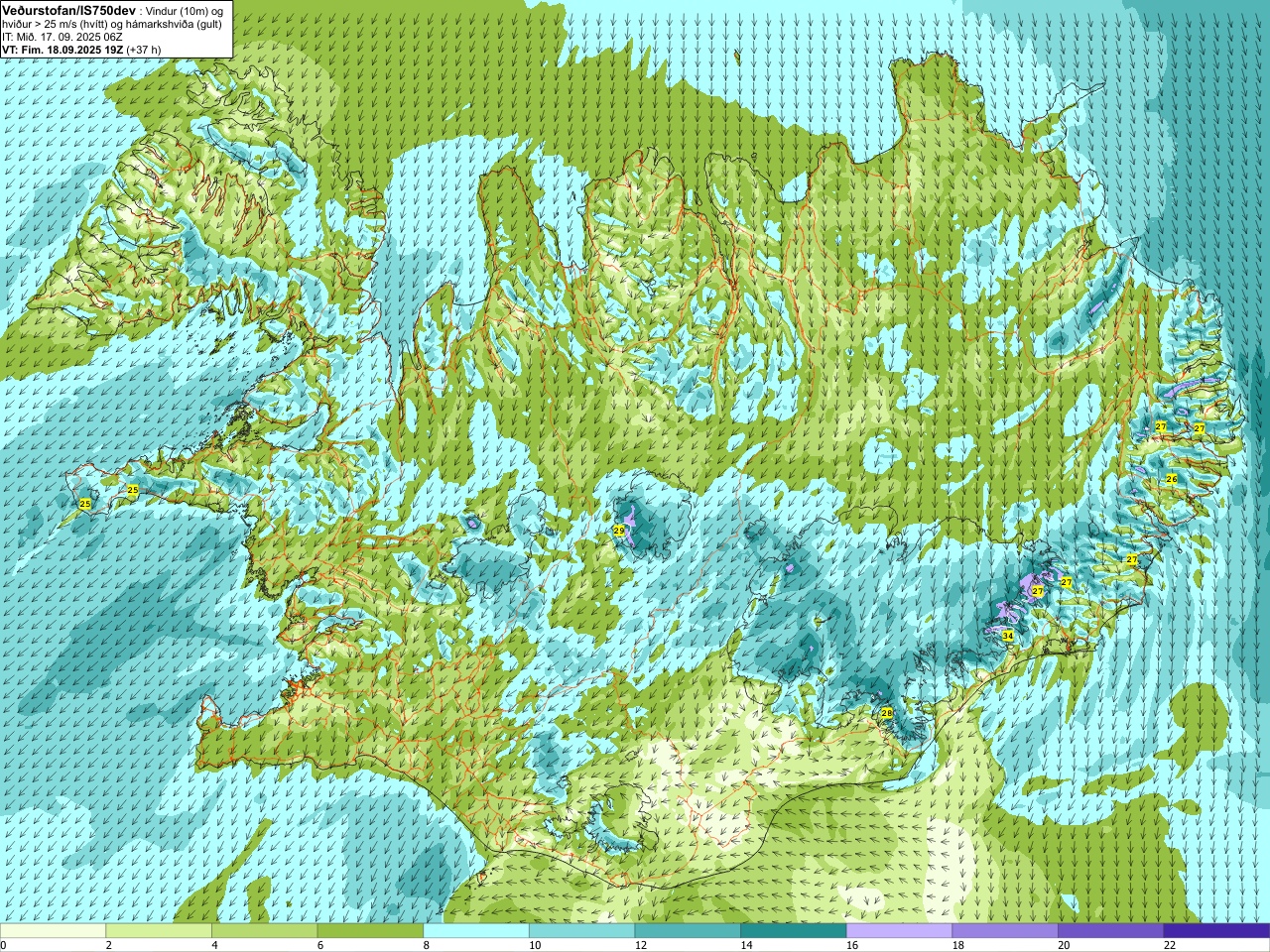Screen dimensions: 1270x952
Task: Click the yellow '29' gust label
Action: click(619, 532)
